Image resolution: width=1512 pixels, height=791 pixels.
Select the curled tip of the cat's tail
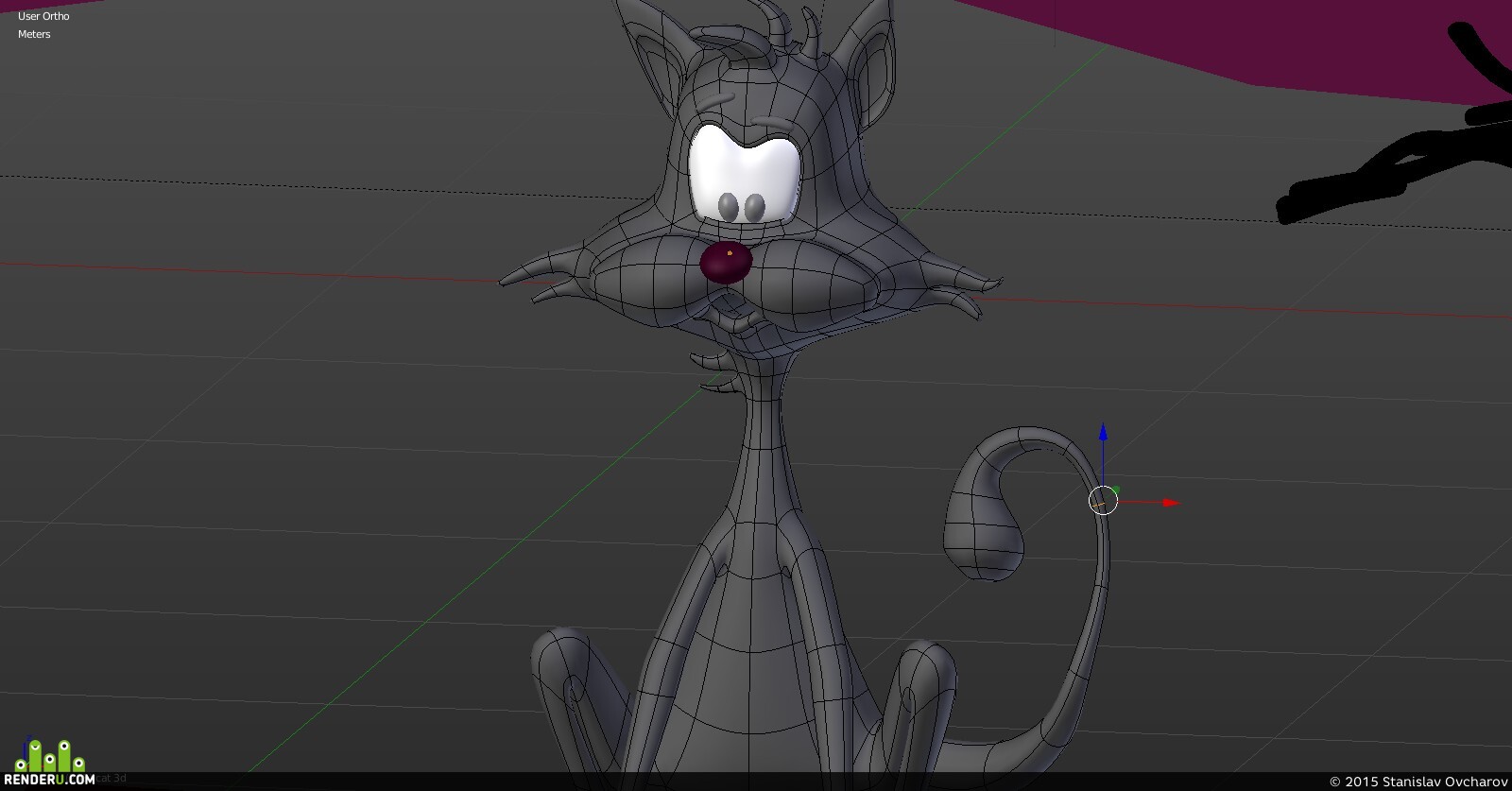pos(983,539)
